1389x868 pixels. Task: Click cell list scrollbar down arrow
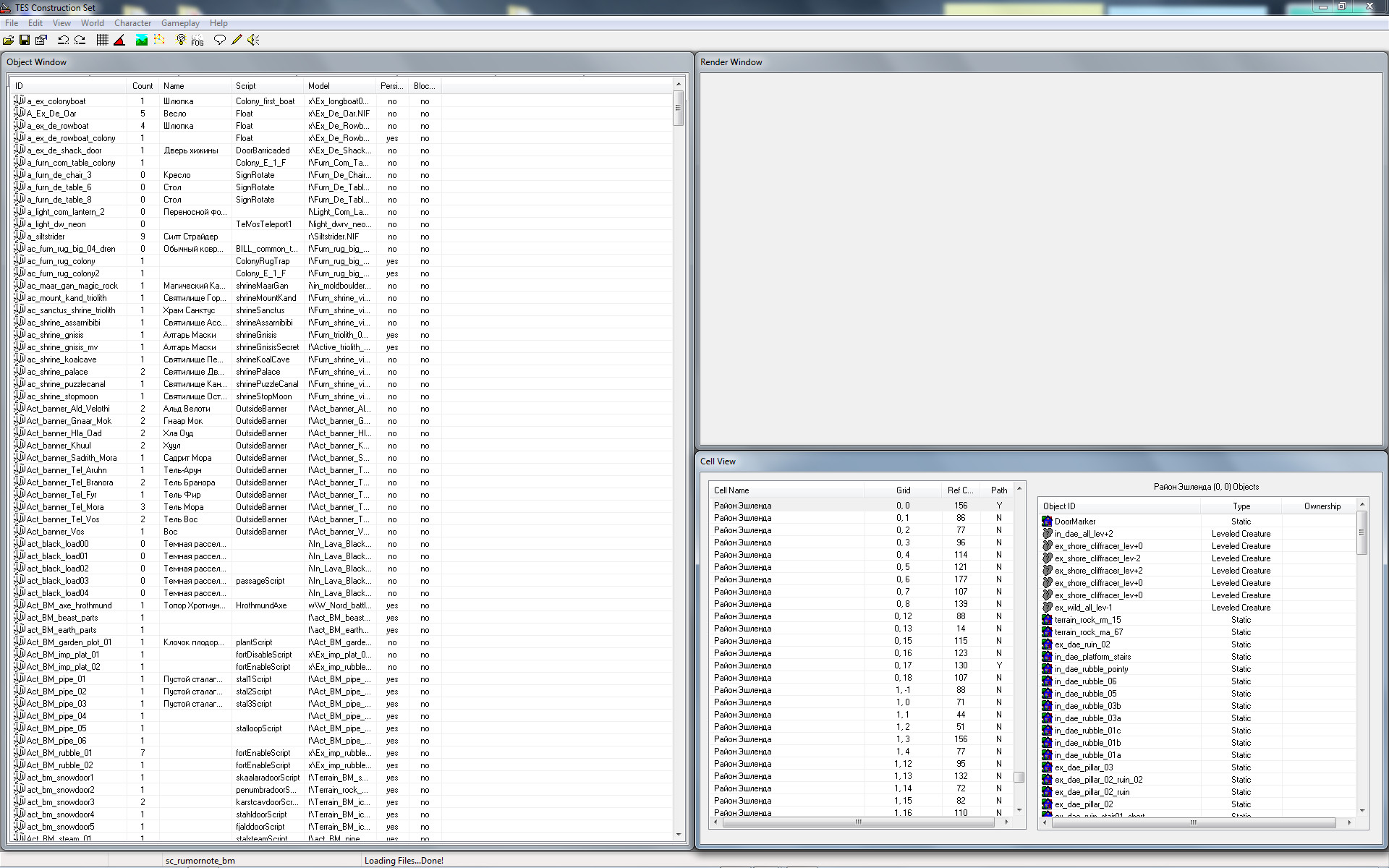[x=1019, y=810]
